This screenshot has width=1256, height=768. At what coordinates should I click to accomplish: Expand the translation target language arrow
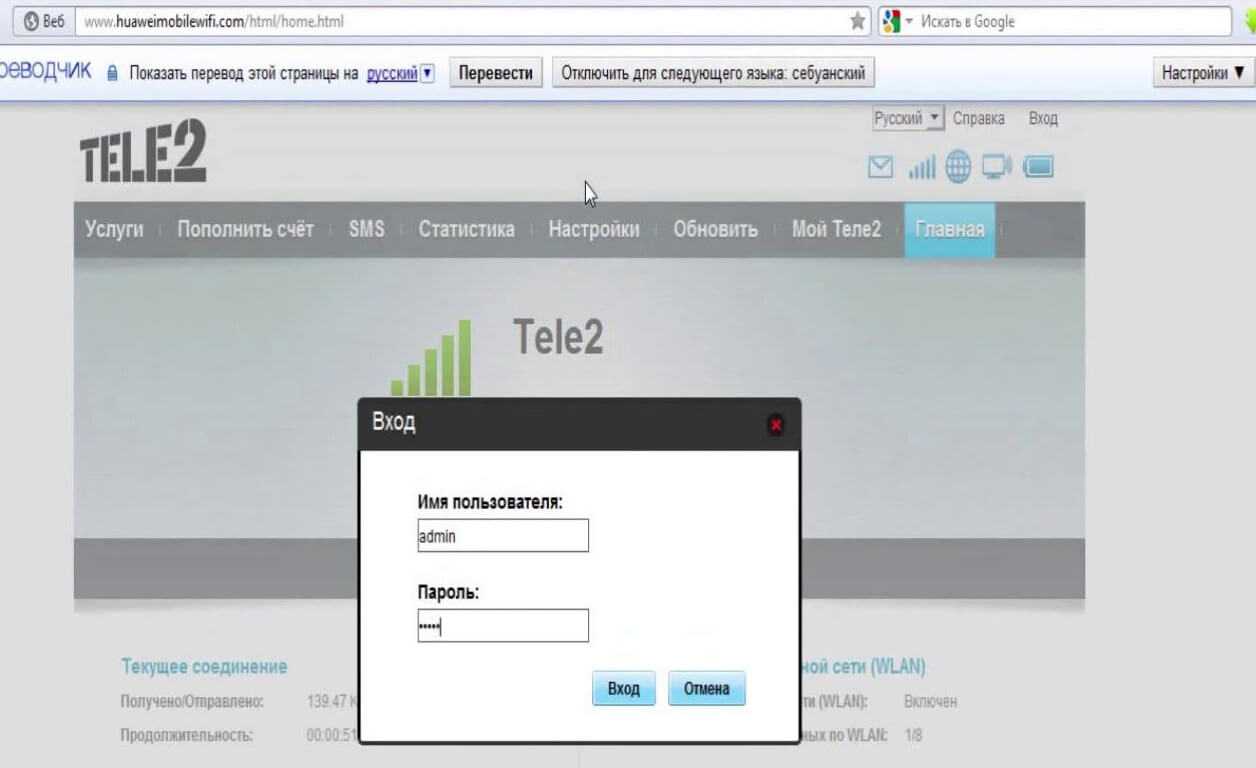(428, 73)
